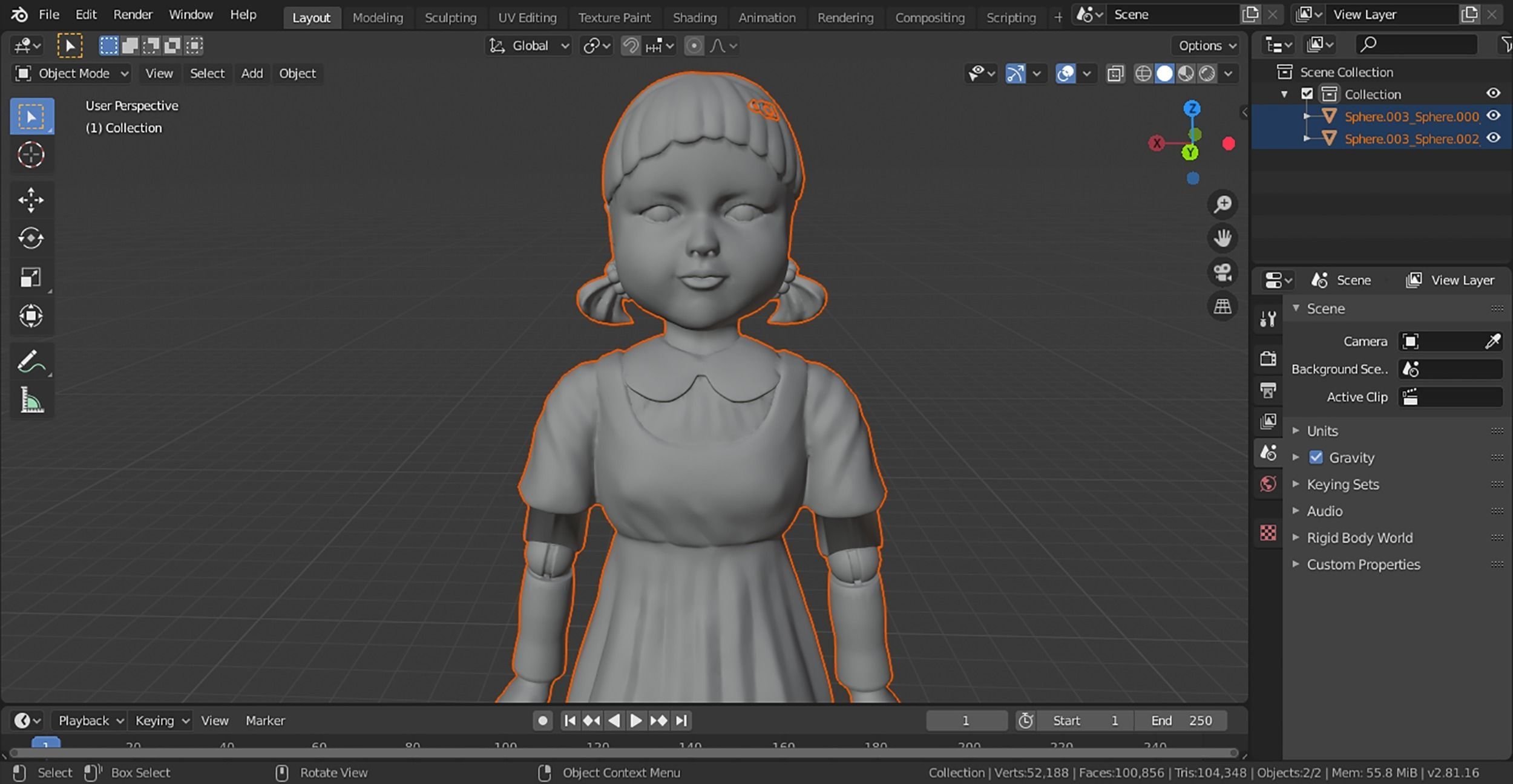Select the Measure tool
Screen dimensions: 1513x784
point(31,400)
